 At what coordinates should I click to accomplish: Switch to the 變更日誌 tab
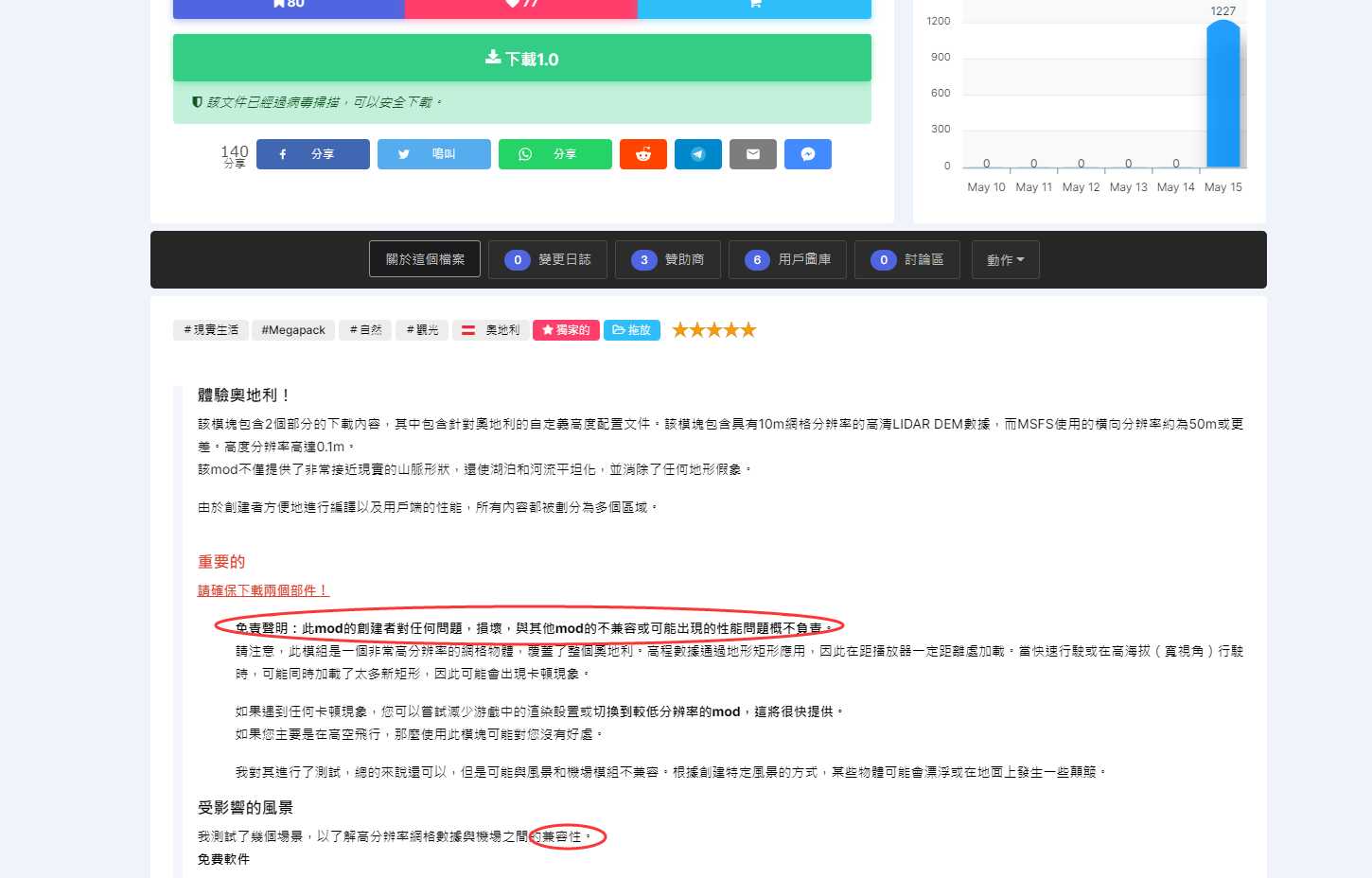point(548,259)
